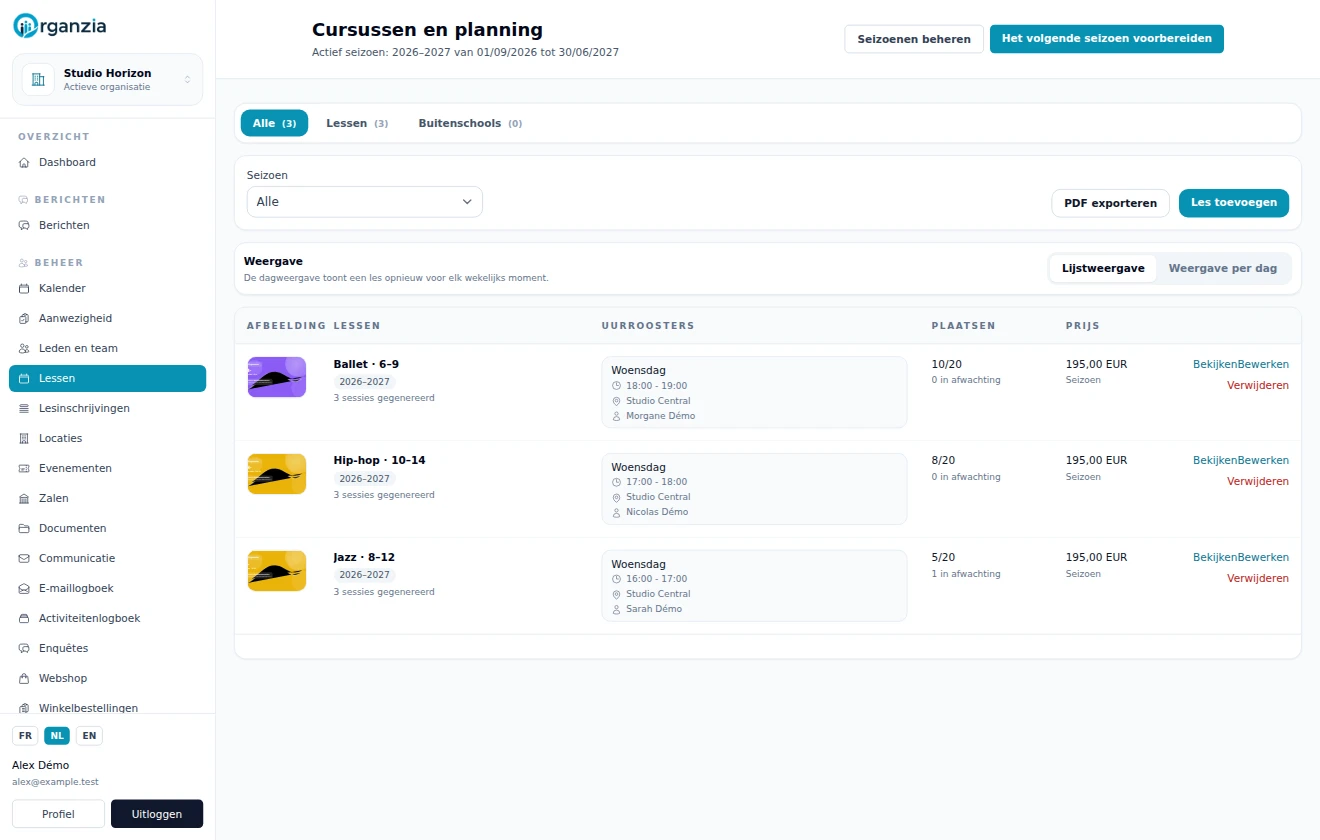1320x840 pixels.
Task: Switch language to FR
Action: (x=25, y=736)
